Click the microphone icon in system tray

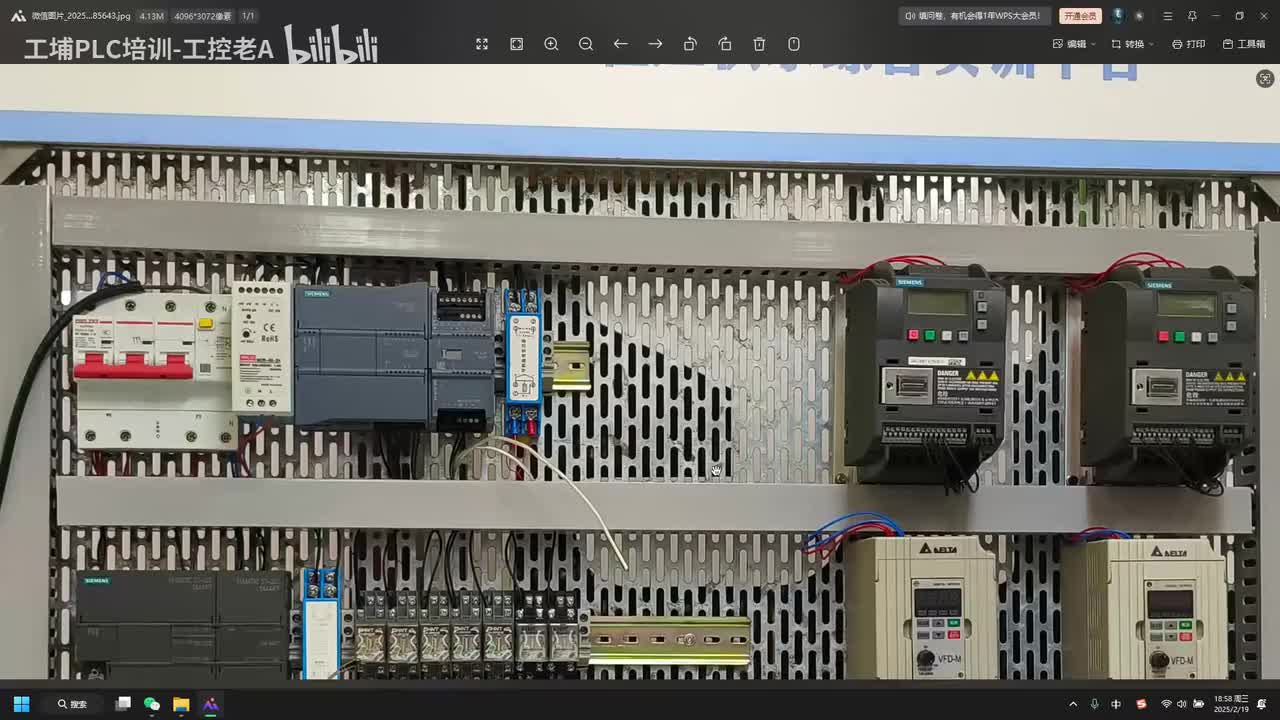tap(1095, 704)
